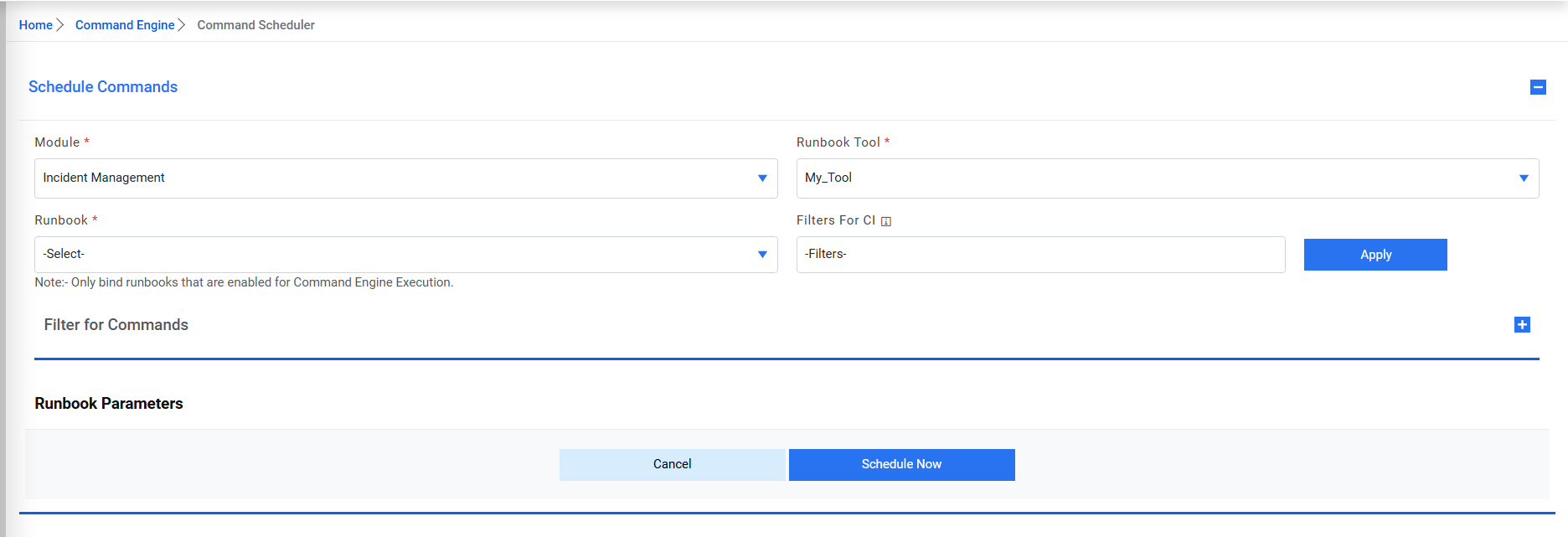Image resolution: width=1568 pixels, height=537 pixels.
Task: Click the Runbook dropdown arrow
Action: (762, 255)
